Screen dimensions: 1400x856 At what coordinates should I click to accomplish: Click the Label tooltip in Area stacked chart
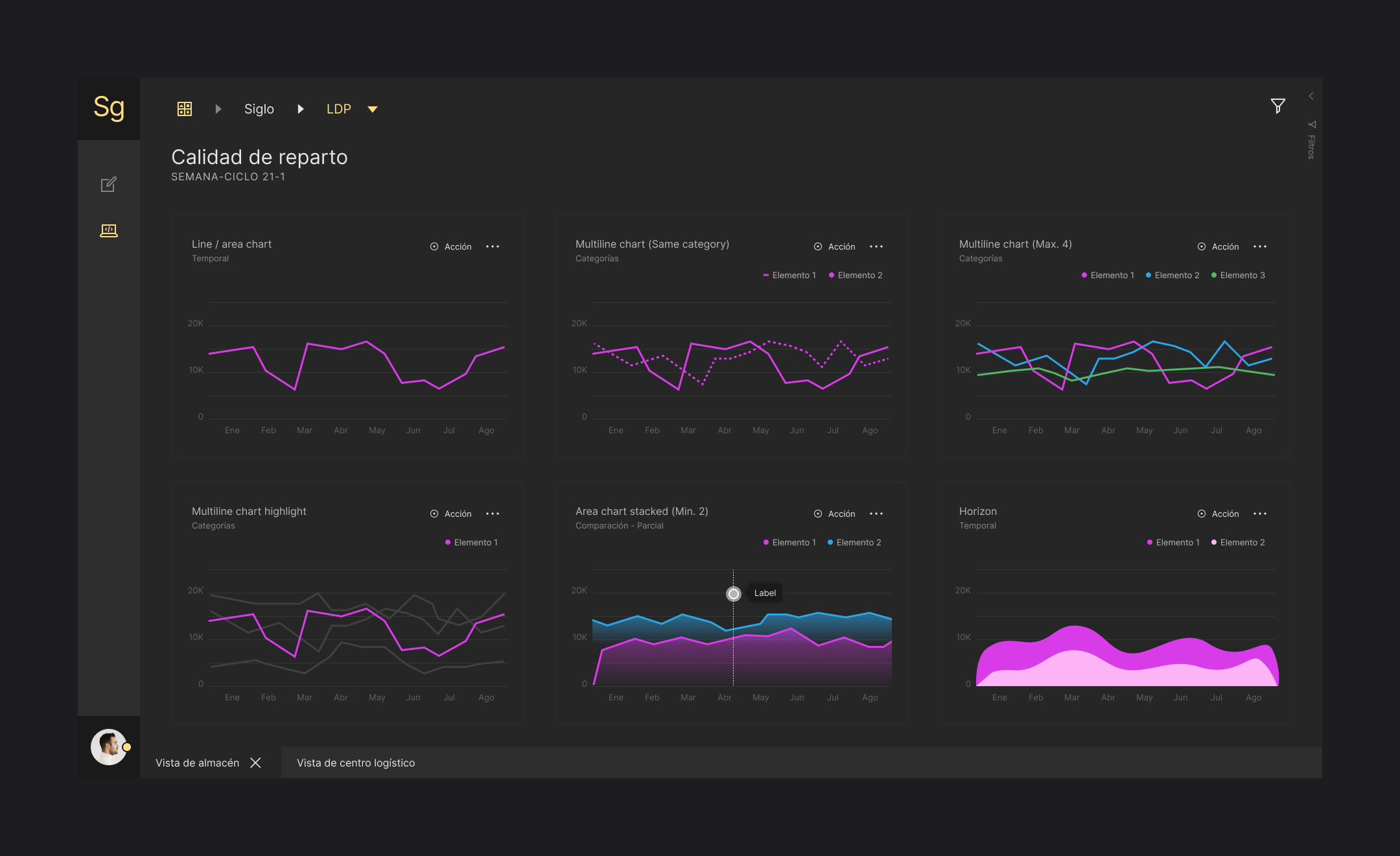[765, 593]
